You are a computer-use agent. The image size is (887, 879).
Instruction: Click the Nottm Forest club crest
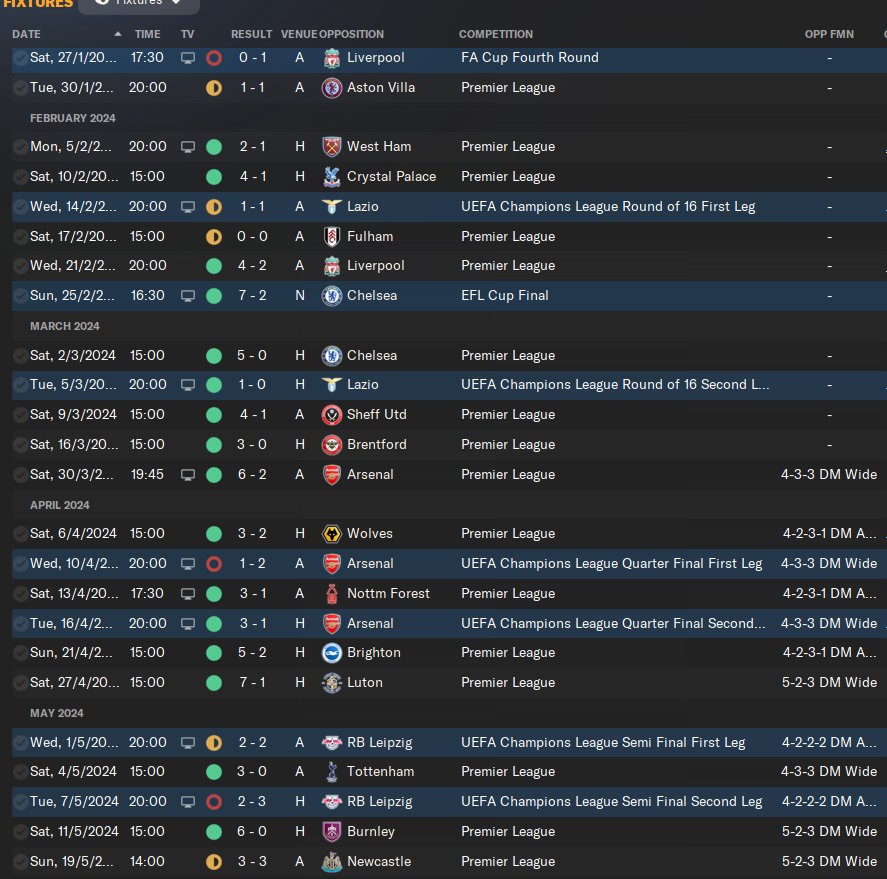pos(332,593)
